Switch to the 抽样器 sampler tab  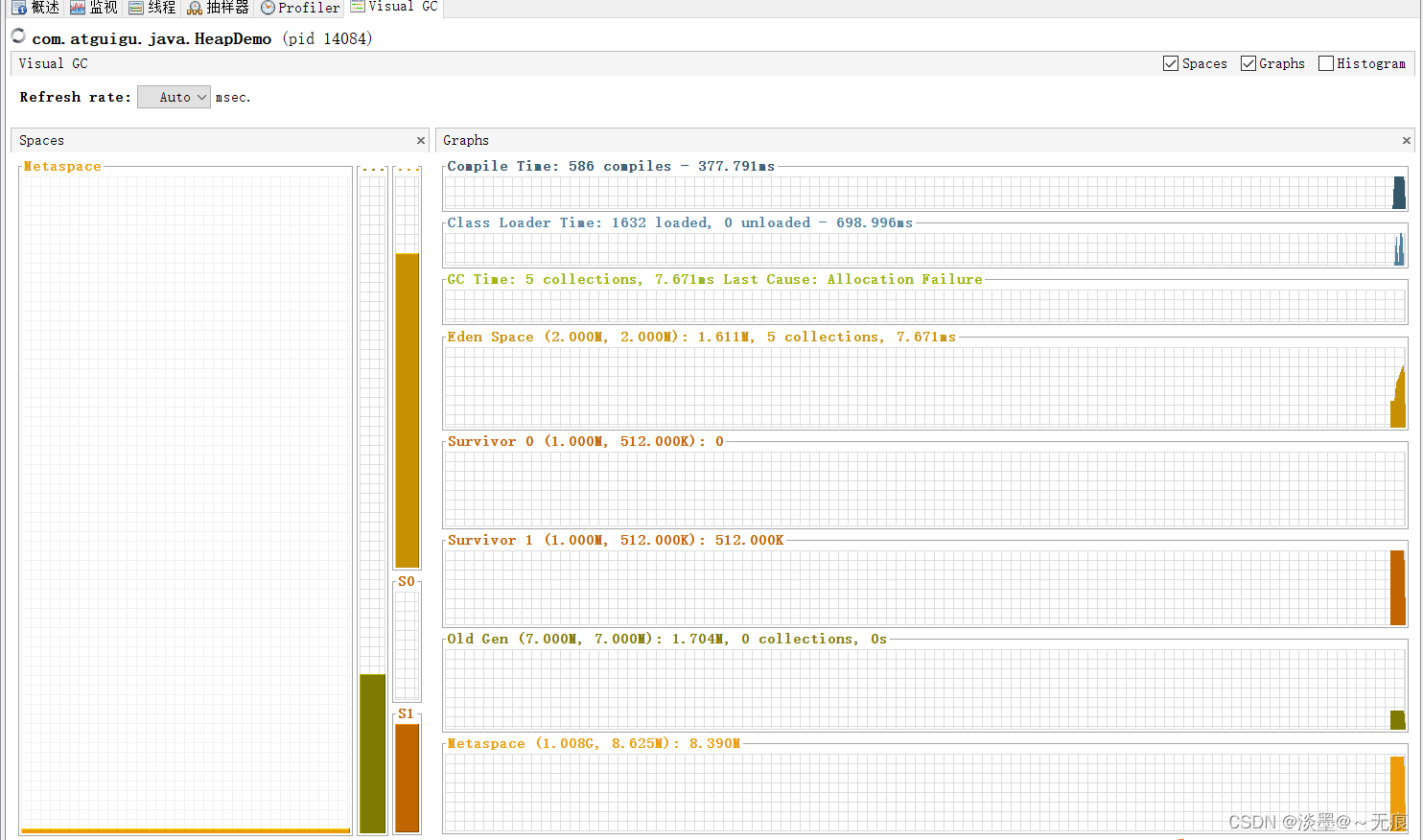pos(218,8)
